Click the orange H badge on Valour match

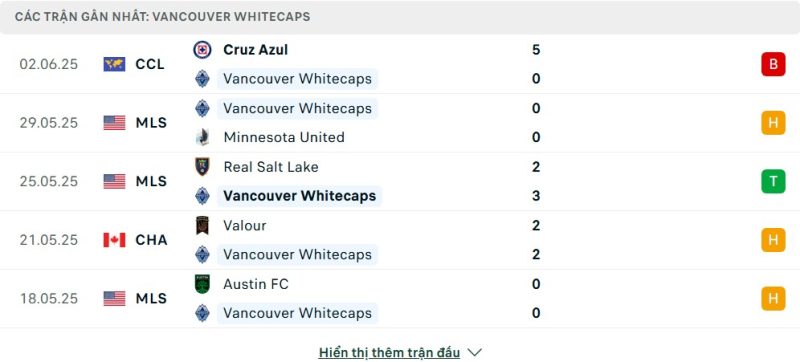coord(773,240)
